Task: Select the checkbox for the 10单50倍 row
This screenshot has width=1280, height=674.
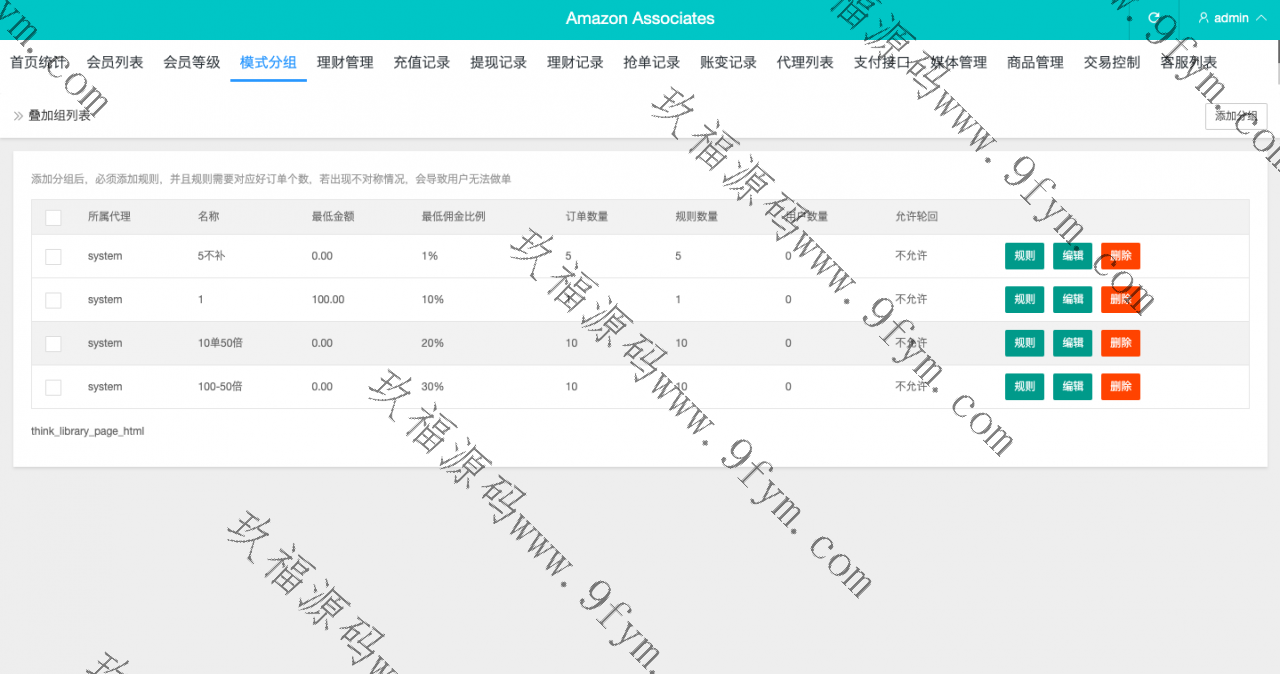Action: [53, 343]
